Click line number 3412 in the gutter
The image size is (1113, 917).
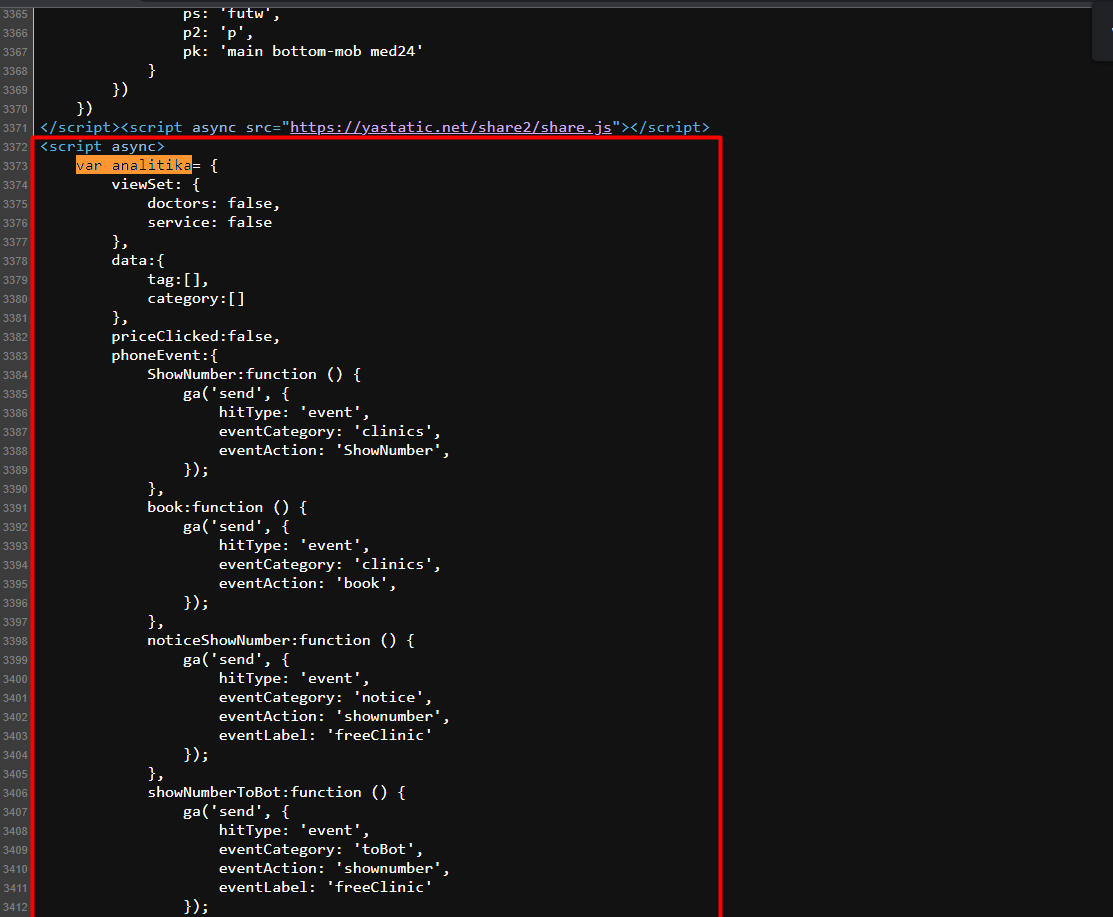point(15,907)
